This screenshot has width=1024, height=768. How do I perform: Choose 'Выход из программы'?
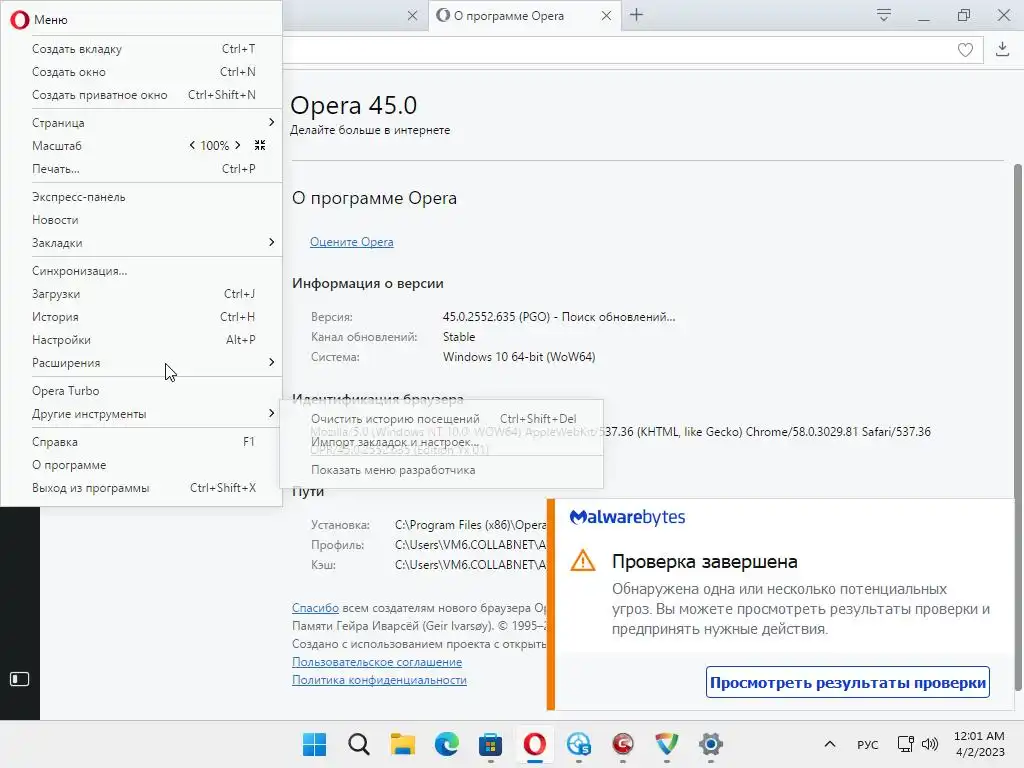click(142, 488)
